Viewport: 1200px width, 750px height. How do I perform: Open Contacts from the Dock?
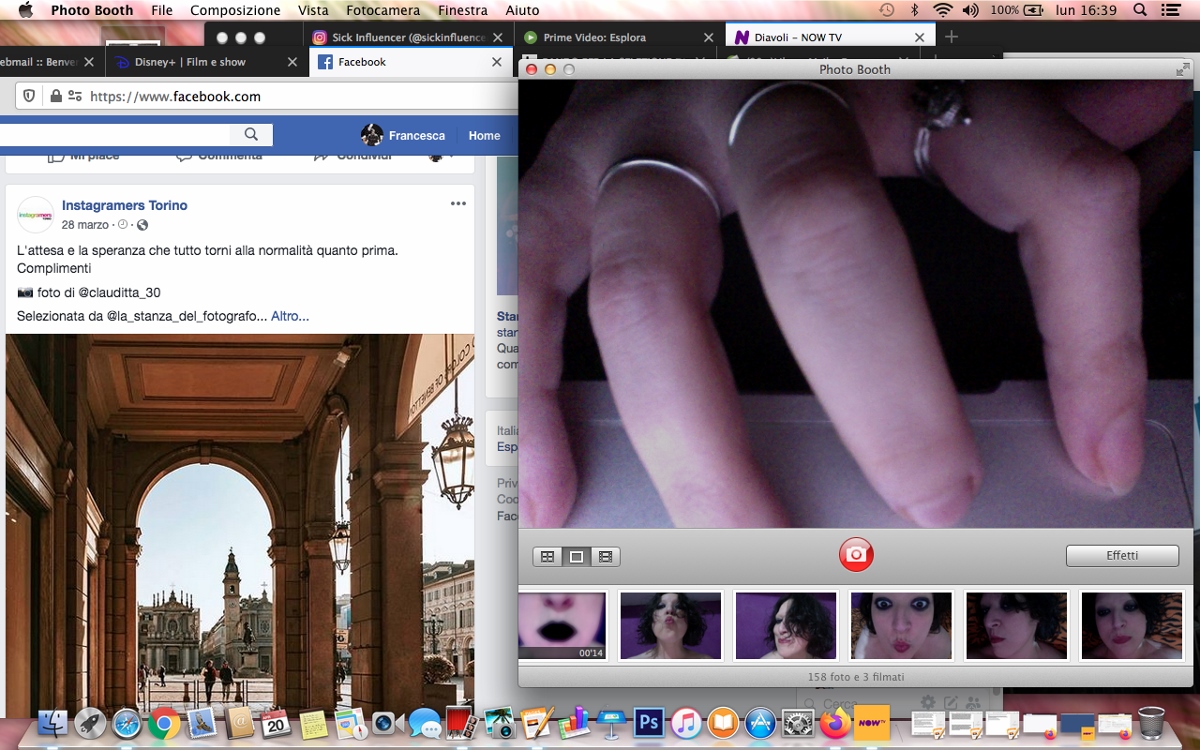pos(239,723)
